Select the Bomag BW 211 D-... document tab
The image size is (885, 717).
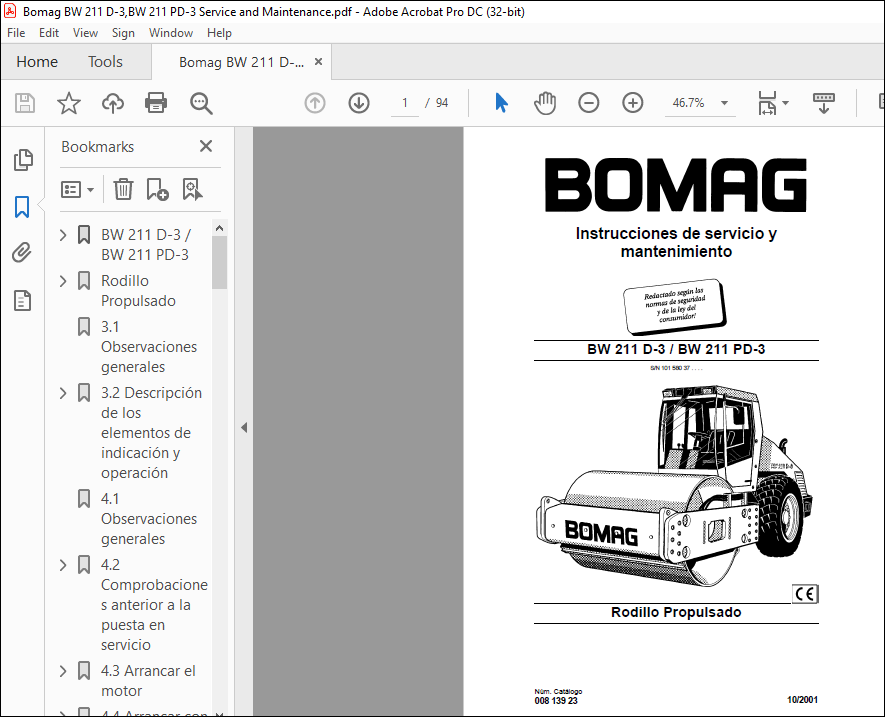click(x=242, y=62)
